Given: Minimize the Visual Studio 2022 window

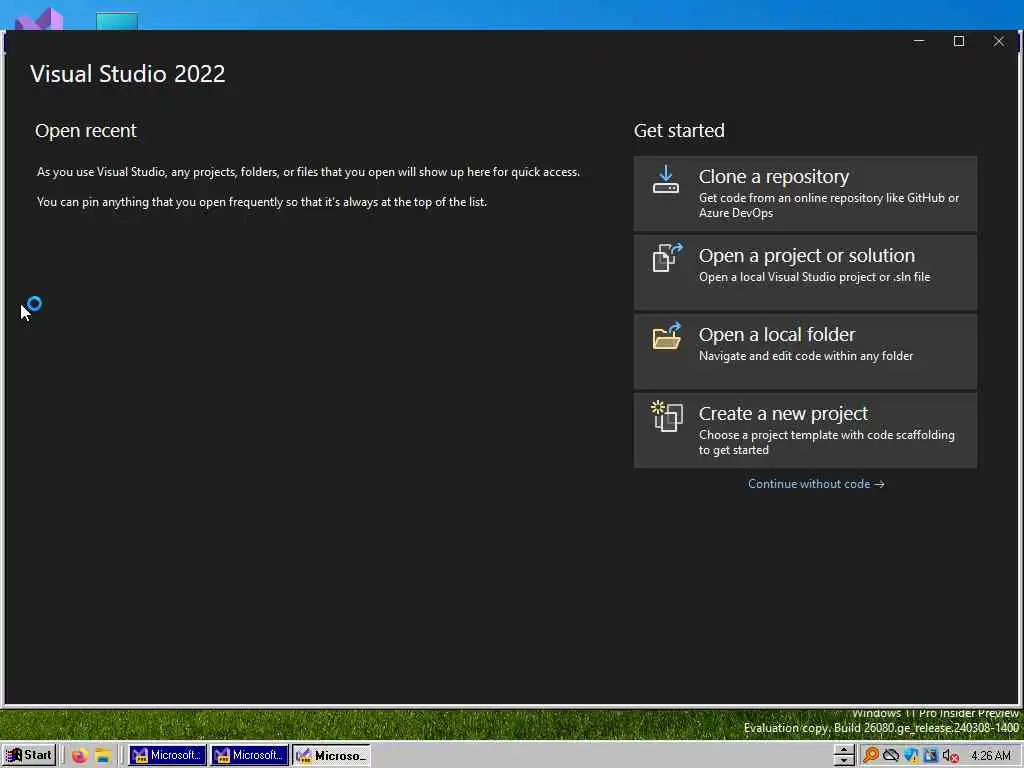Looking at the screenshot, I should (x=919, y=41).
